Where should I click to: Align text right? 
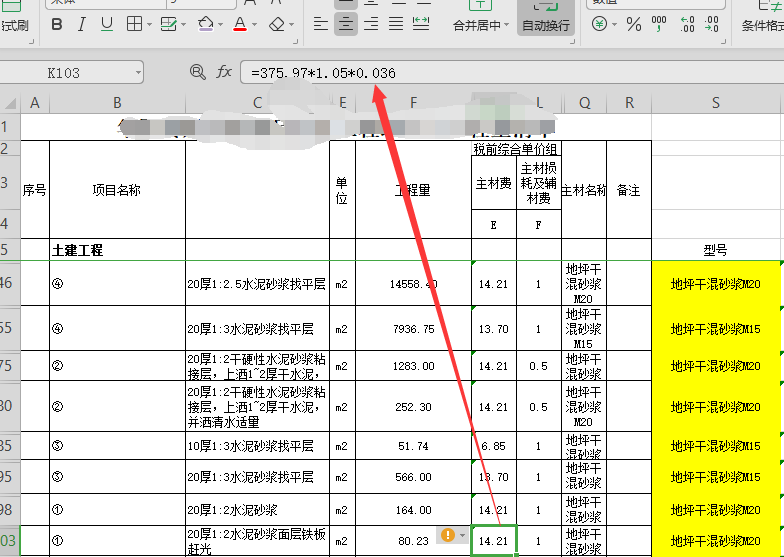(x=370, y=24)
